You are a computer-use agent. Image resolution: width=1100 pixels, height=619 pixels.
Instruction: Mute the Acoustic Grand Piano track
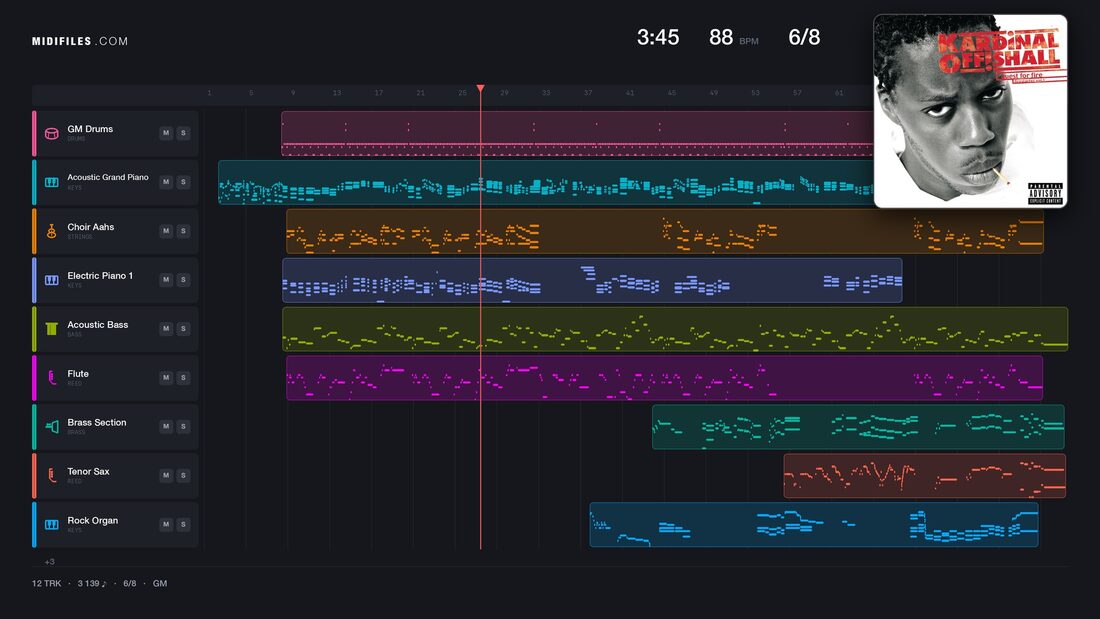[166, 182]
